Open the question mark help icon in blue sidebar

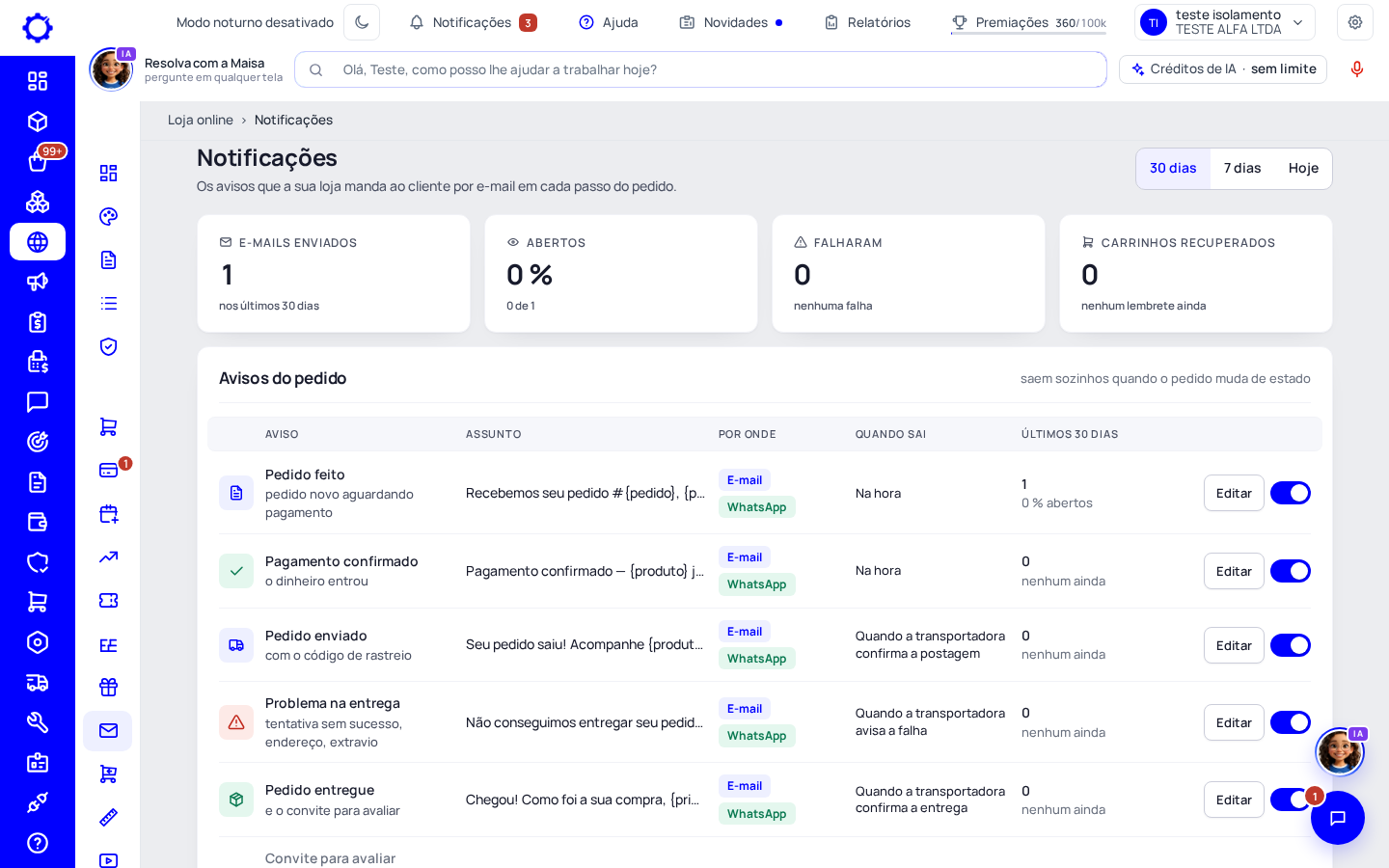(38, 843)
